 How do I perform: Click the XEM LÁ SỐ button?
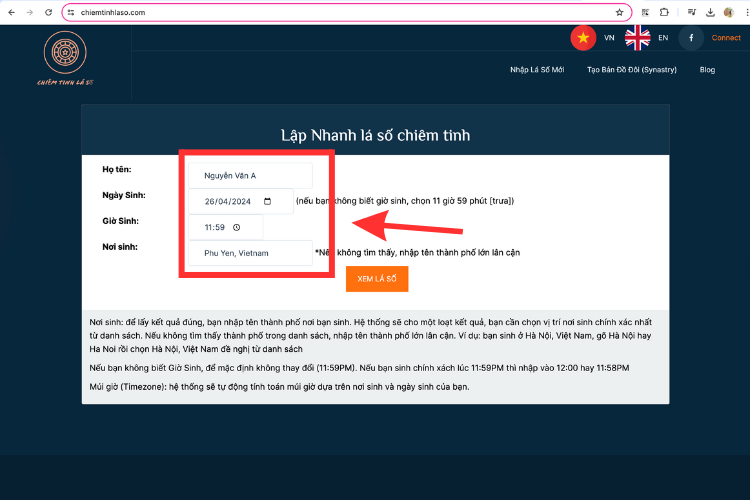[x=377, y=279]
